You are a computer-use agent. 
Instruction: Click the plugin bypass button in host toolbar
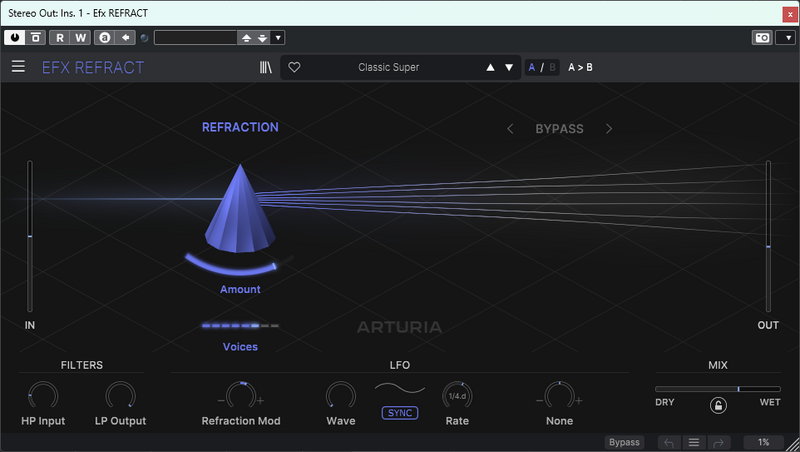pyautogui.click(x=36, y=38)
